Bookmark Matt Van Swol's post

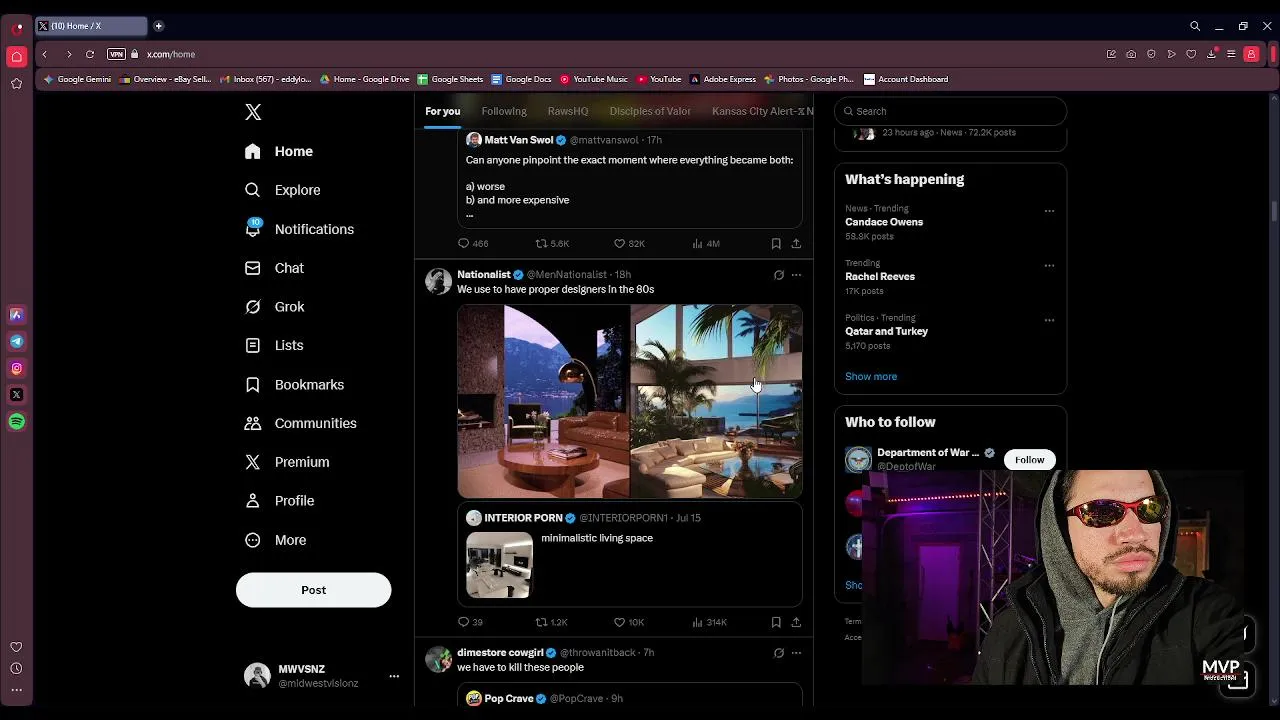pos(776,243)
